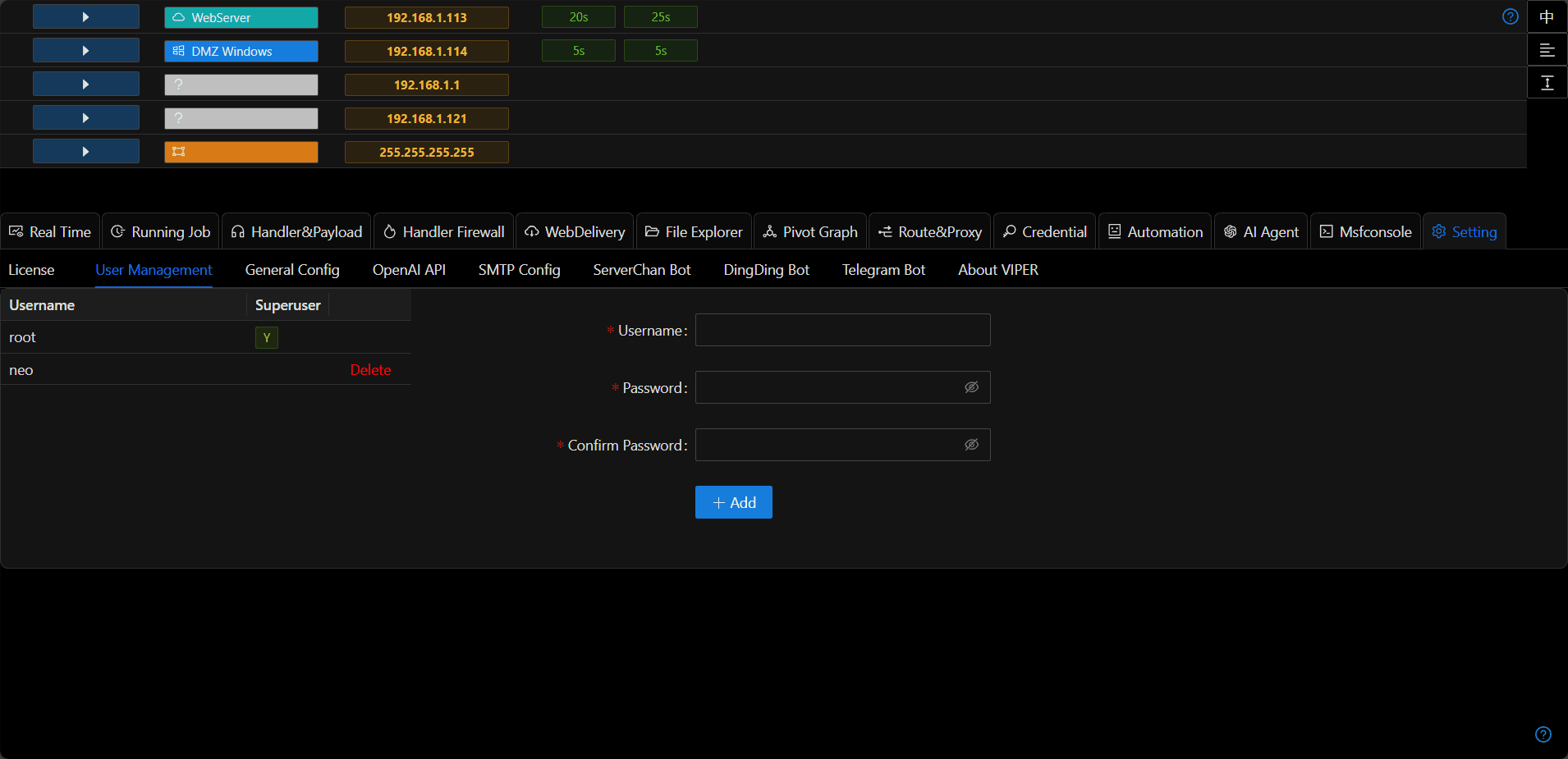Viewport: 1568px width, 759px height.
Task: Click the IP address 192.168.1.113
Action: [x=427, y=17]
